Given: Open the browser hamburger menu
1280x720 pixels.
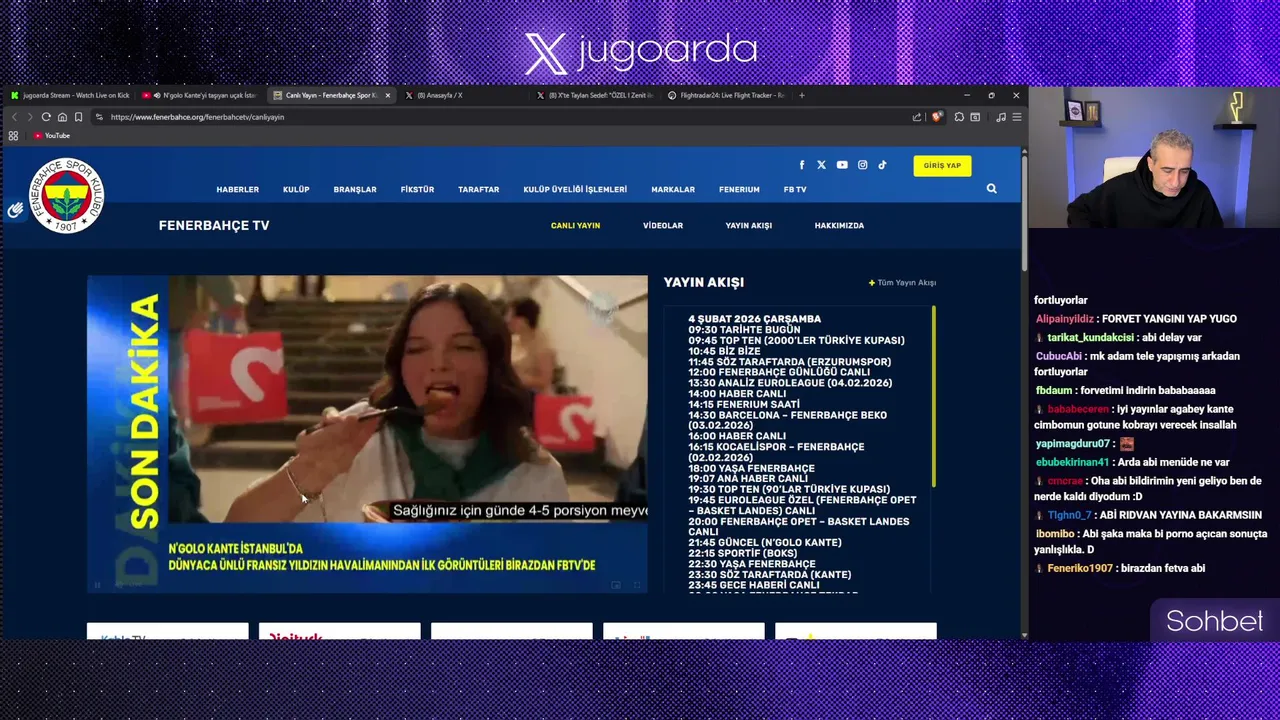Looking at the screenshot, I should coord(1017,117).
